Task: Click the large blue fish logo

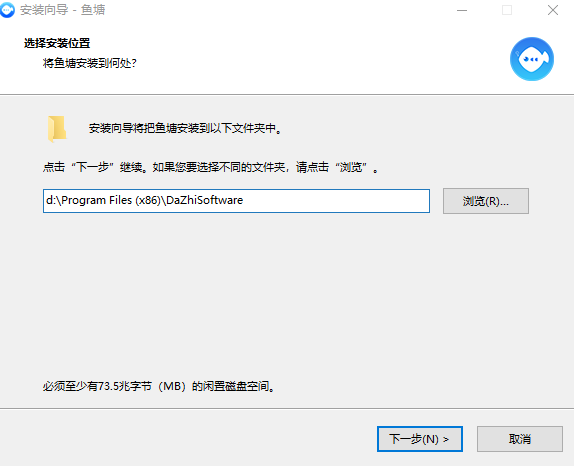Action: (532, 59)
